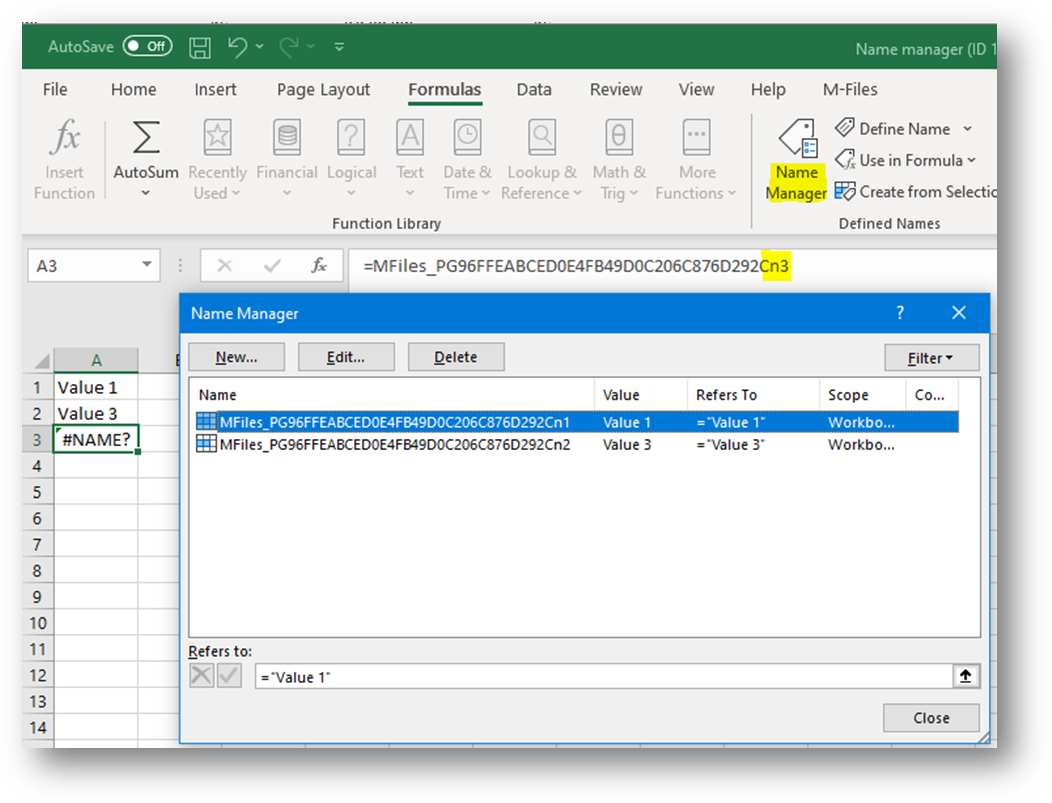The width and height of the screenshot is (1052, 803).
Task: Toggle the AutoSave switch
Action: [x=148, y=46]
